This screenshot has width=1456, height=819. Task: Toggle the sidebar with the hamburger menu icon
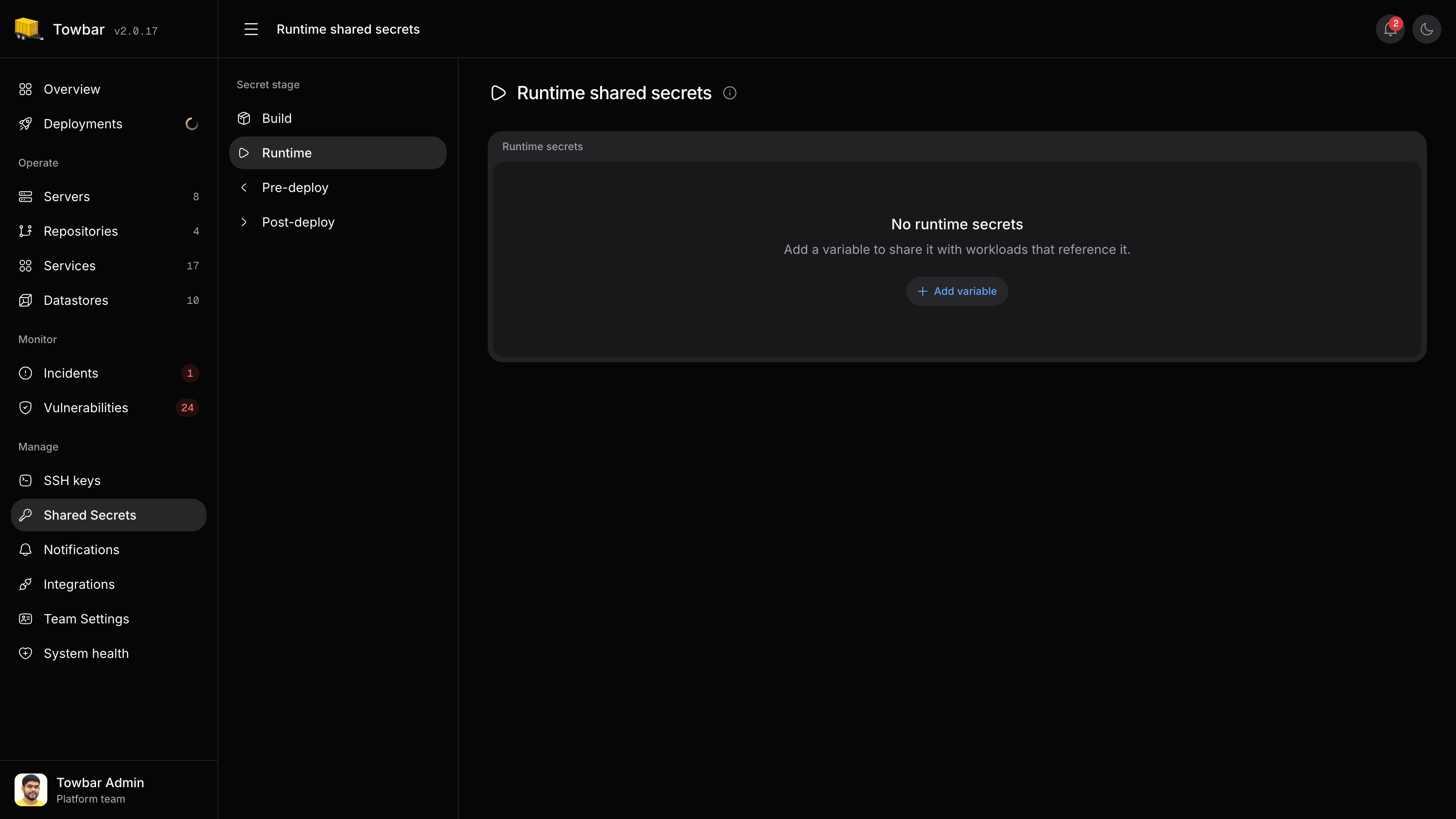click(251, 30)
